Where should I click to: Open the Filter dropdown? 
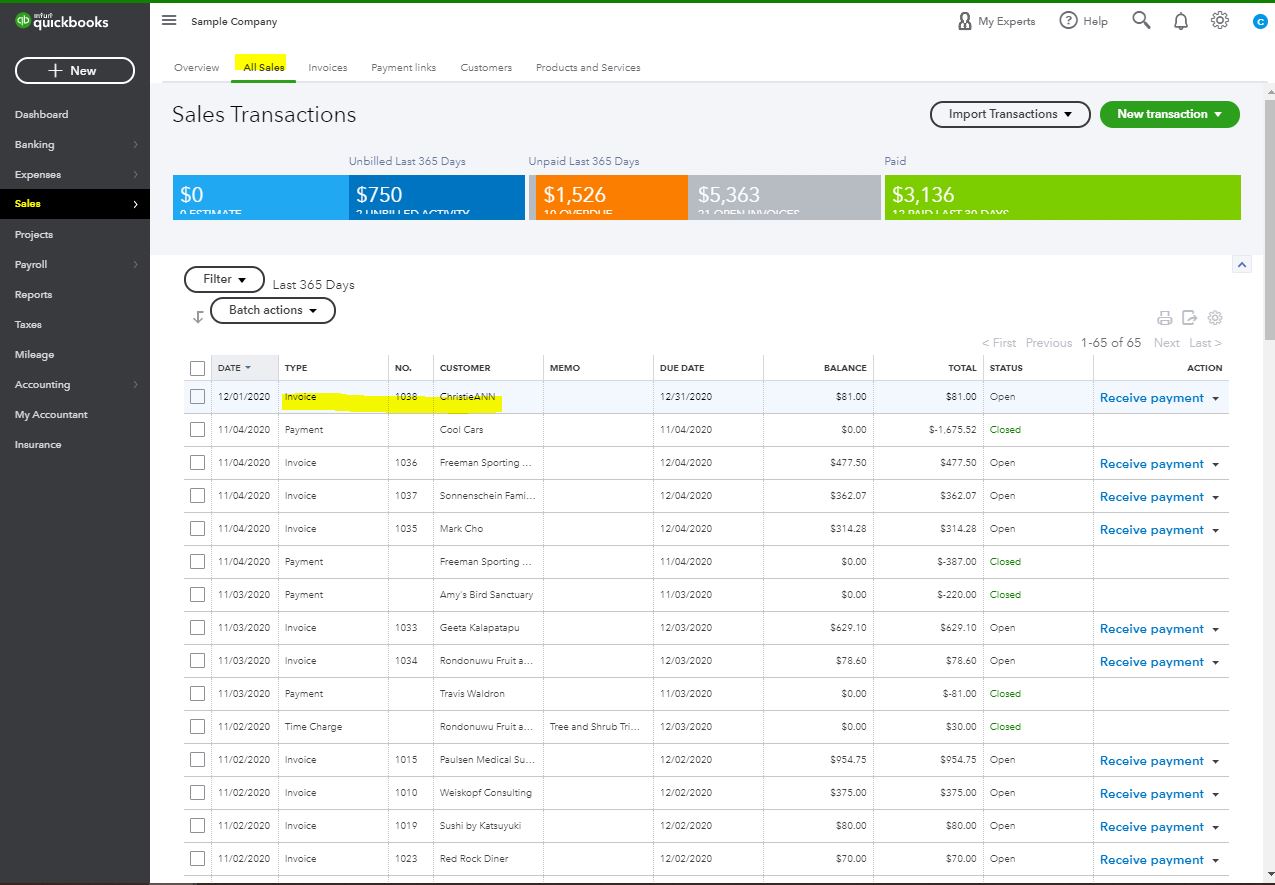225,280
